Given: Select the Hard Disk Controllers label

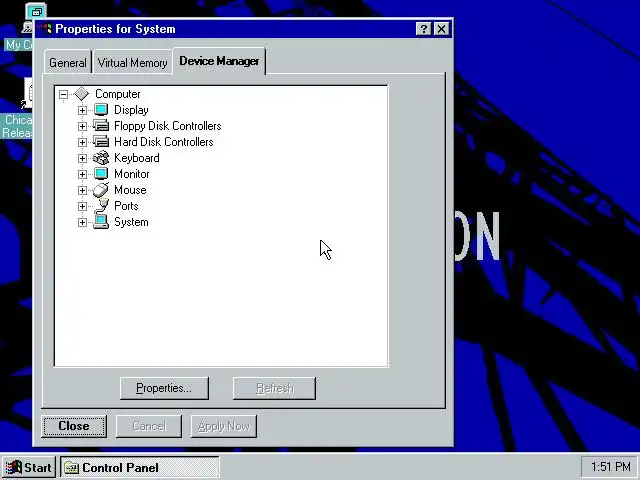Looking at the screenshot, I should coord(164,142).
